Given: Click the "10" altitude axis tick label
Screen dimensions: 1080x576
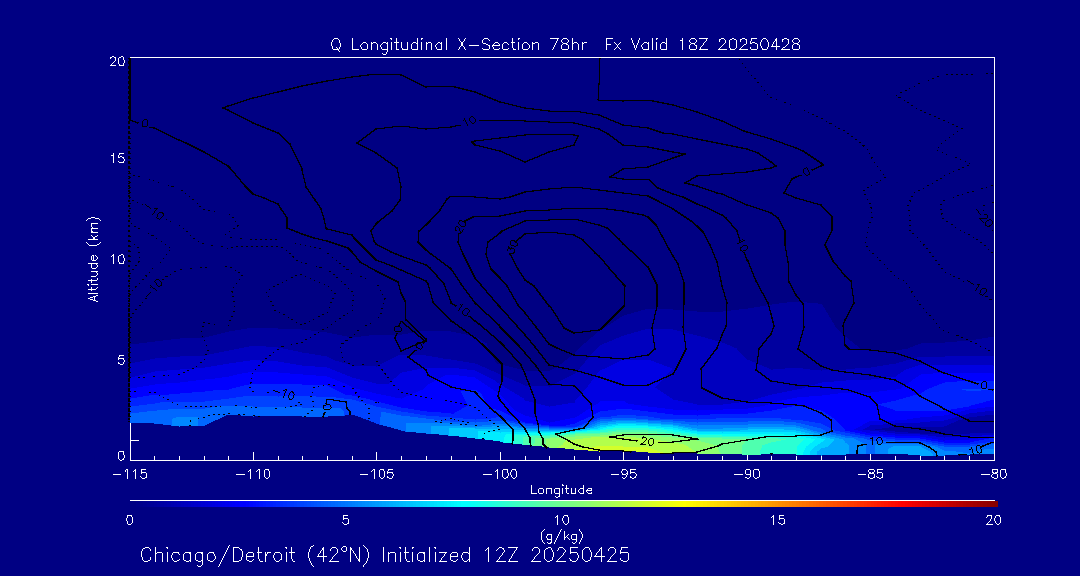Looking at the screenshot, I should (x=117, y=258).
